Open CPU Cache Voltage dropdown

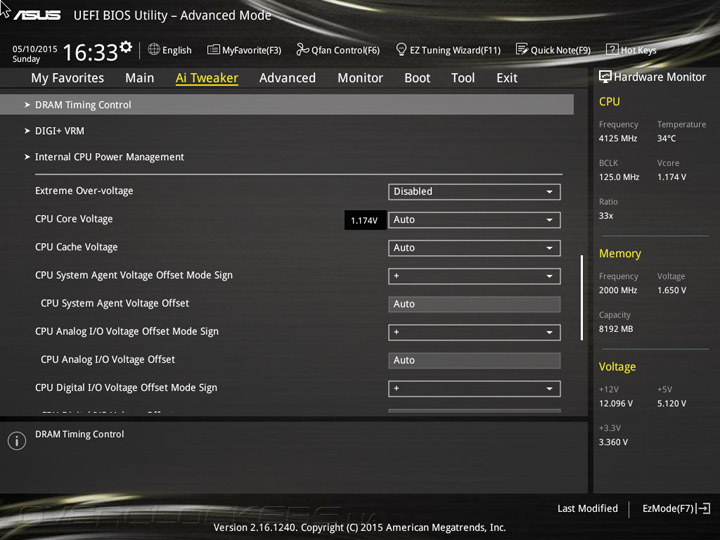474,248
